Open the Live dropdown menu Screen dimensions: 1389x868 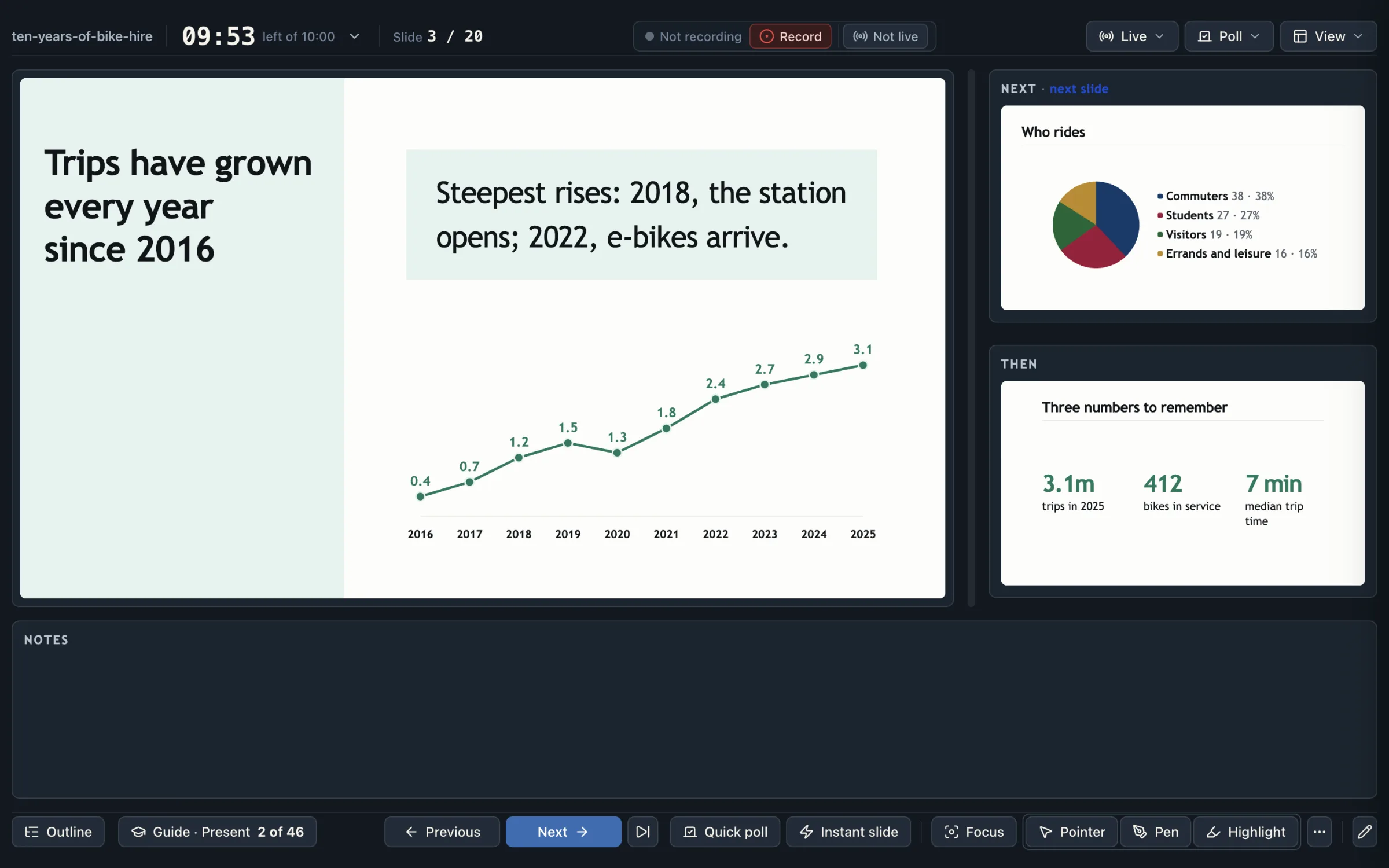point(1131,36)
